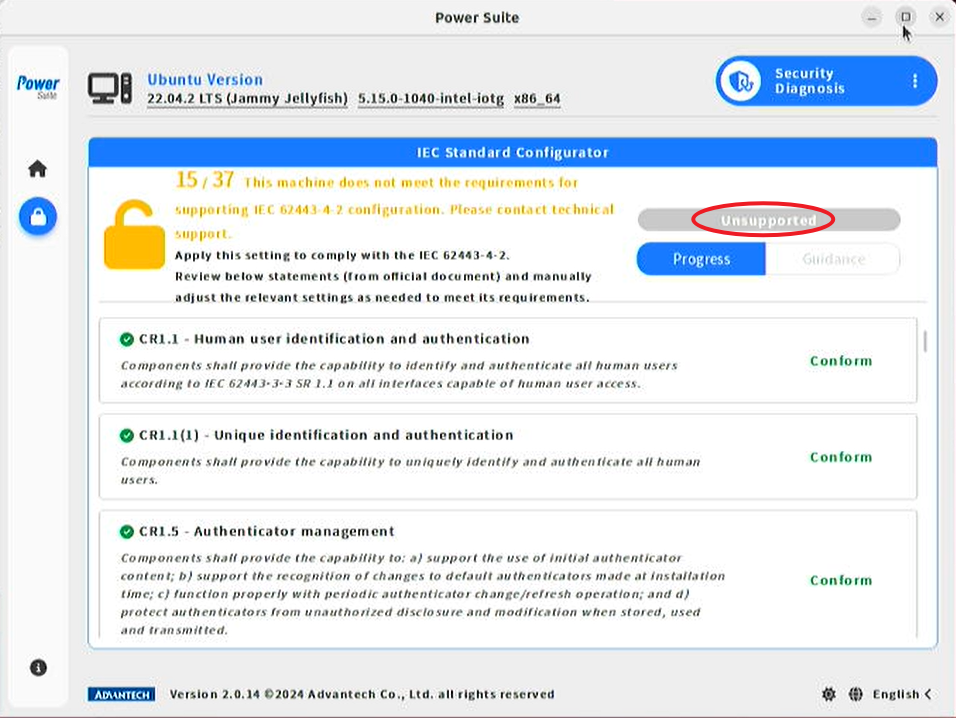Click the green check next to CR1.1
Viewport: 956px width, 718px height.
click(127, 338)
